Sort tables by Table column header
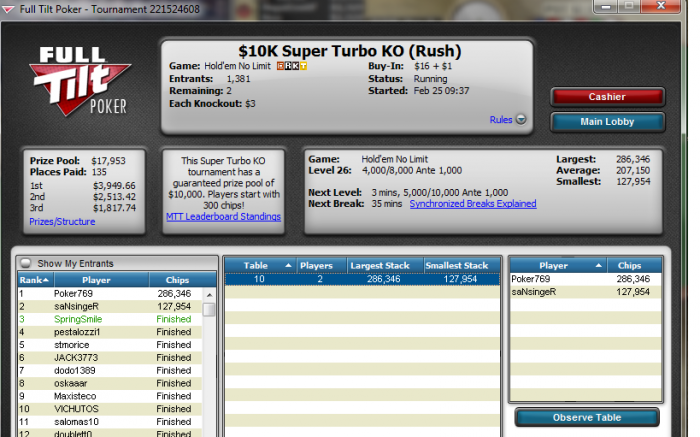 point(259,266)
